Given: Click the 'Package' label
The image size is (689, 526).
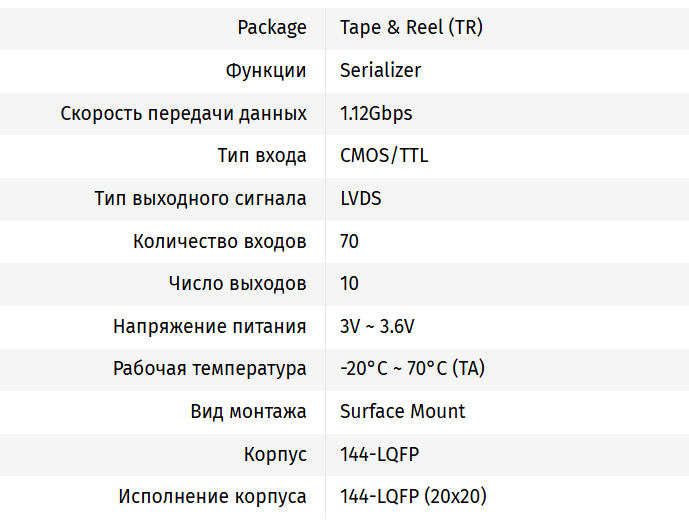Looking at the screenshot, I should point(272,28).
